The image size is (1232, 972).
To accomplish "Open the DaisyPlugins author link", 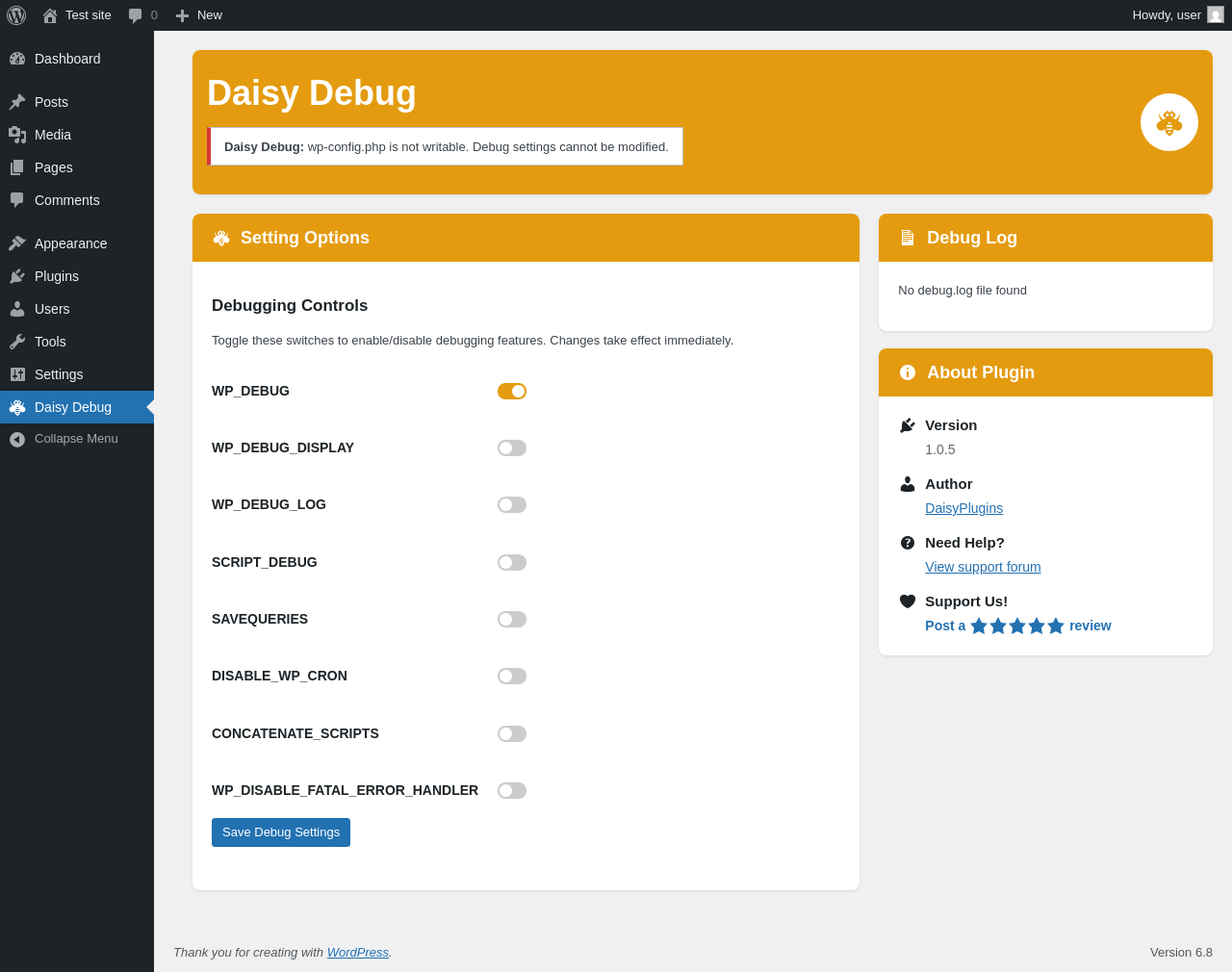I will point(963,508).
